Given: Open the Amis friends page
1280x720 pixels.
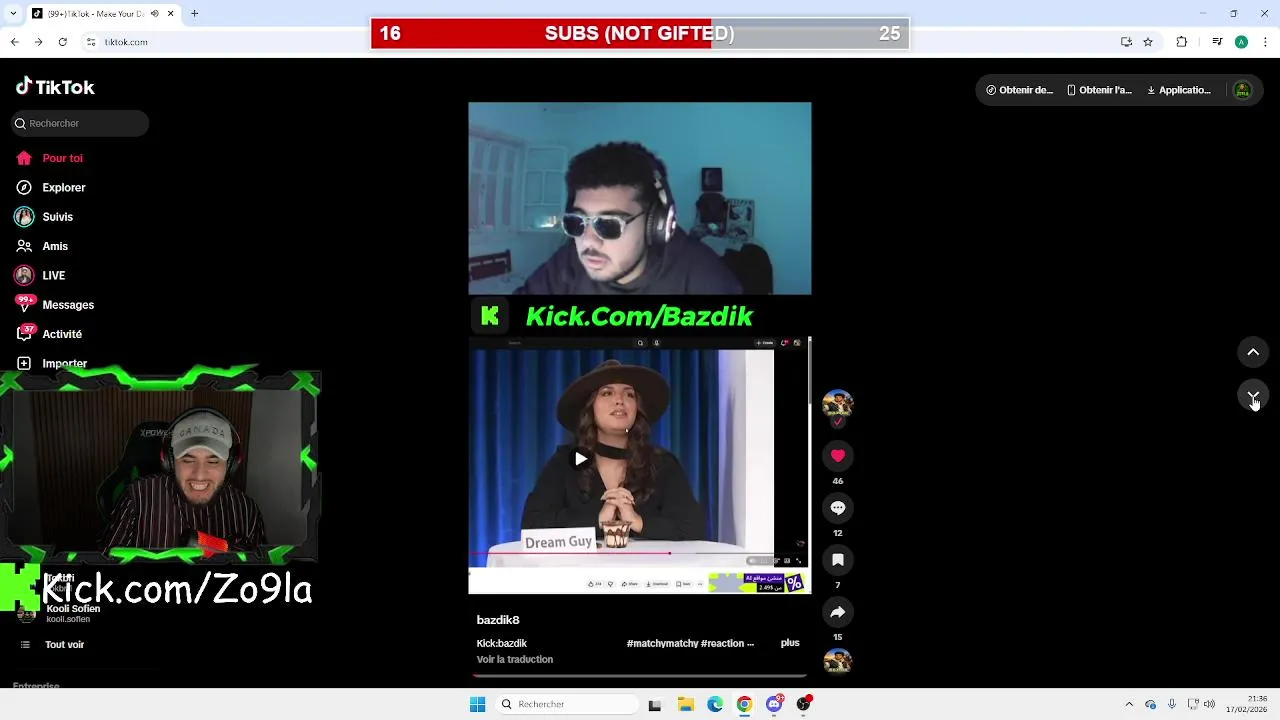Looking at the screenshot, I should 42,246.
